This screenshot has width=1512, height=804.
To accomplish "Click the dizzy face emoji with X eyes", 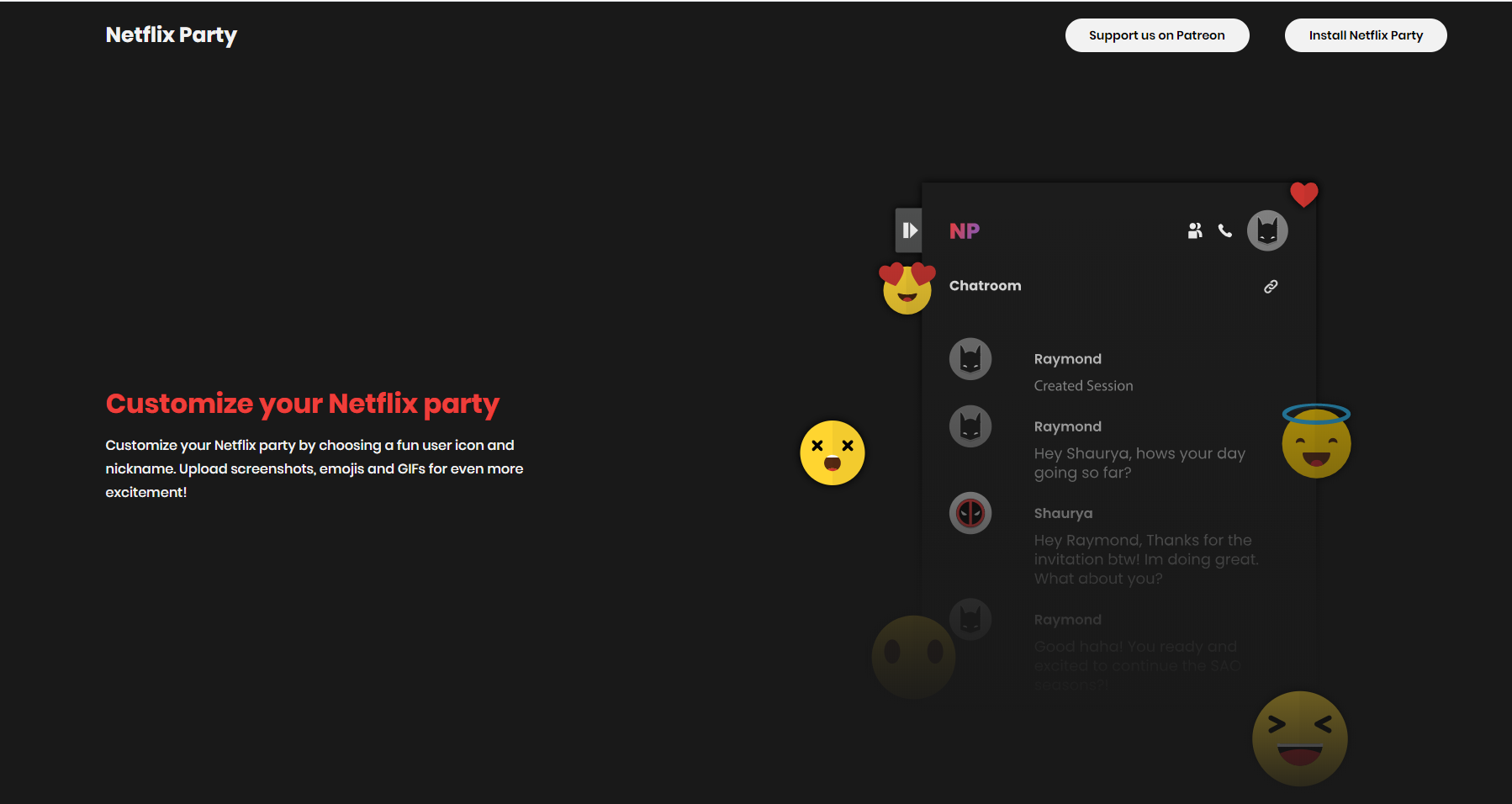I will [x=833, y=453].
